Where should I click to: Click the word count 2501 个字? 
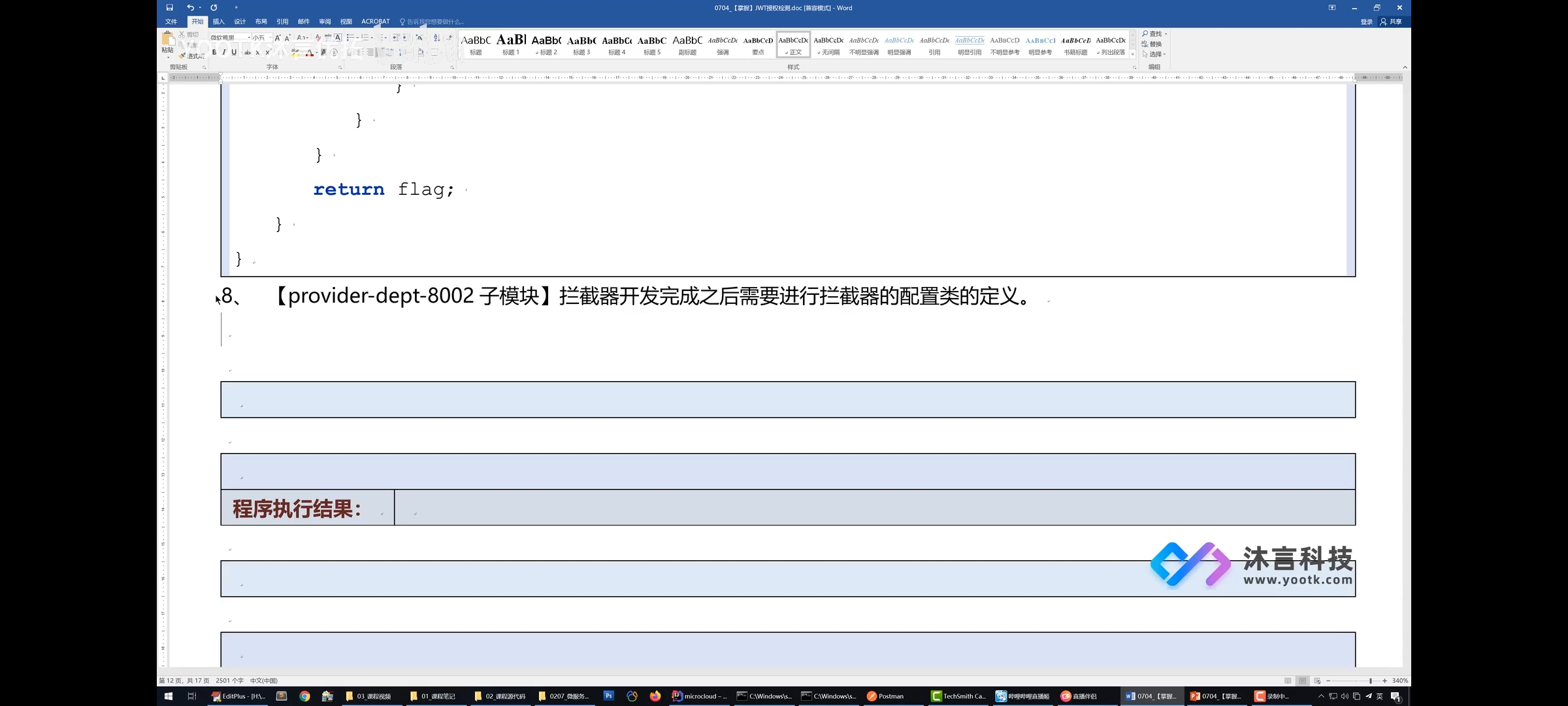[229, 681]
